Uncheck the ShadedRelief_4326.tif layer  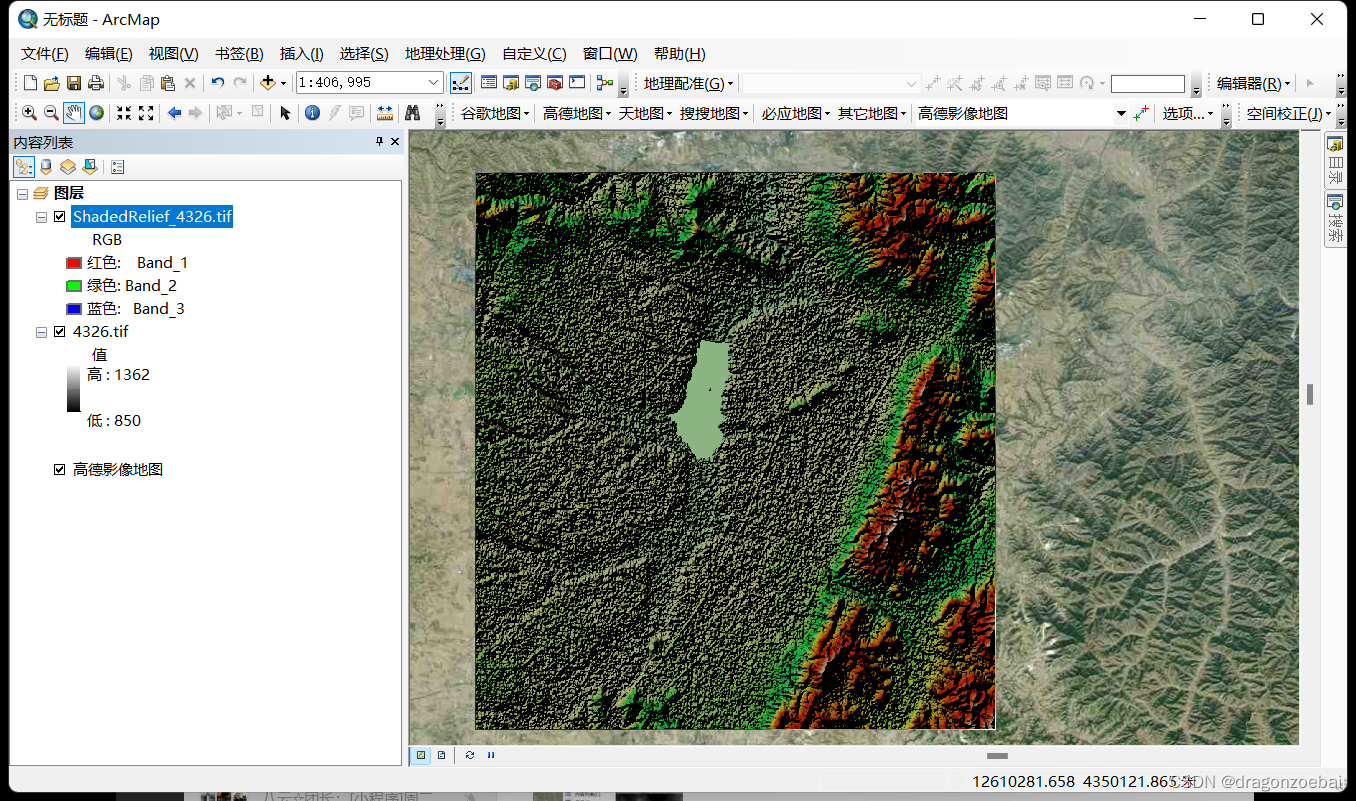[x=59, y=216]
